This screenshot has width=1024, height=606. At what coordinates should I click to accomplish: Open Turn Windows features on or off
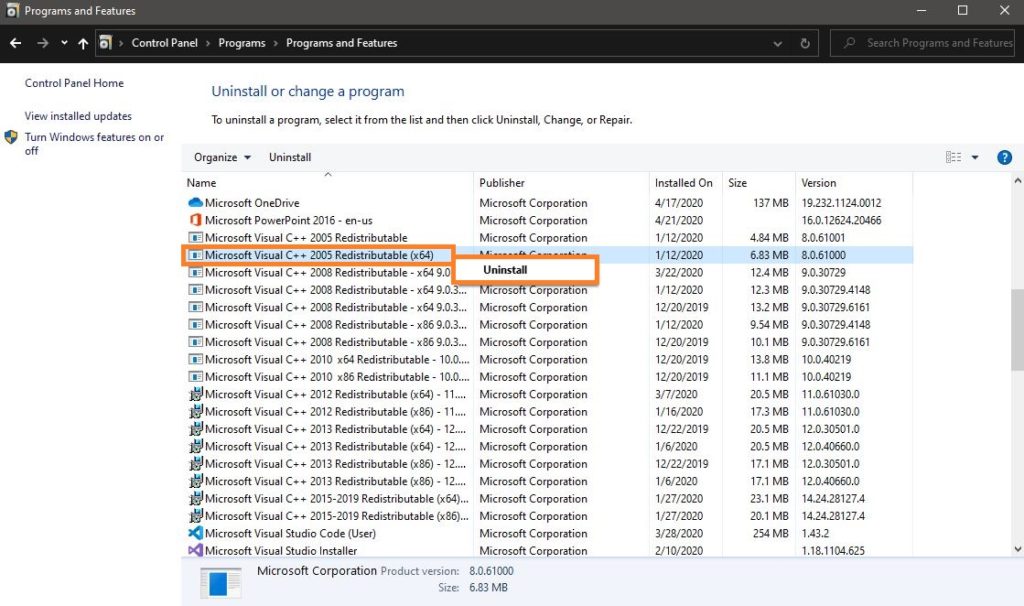[94, 144]
